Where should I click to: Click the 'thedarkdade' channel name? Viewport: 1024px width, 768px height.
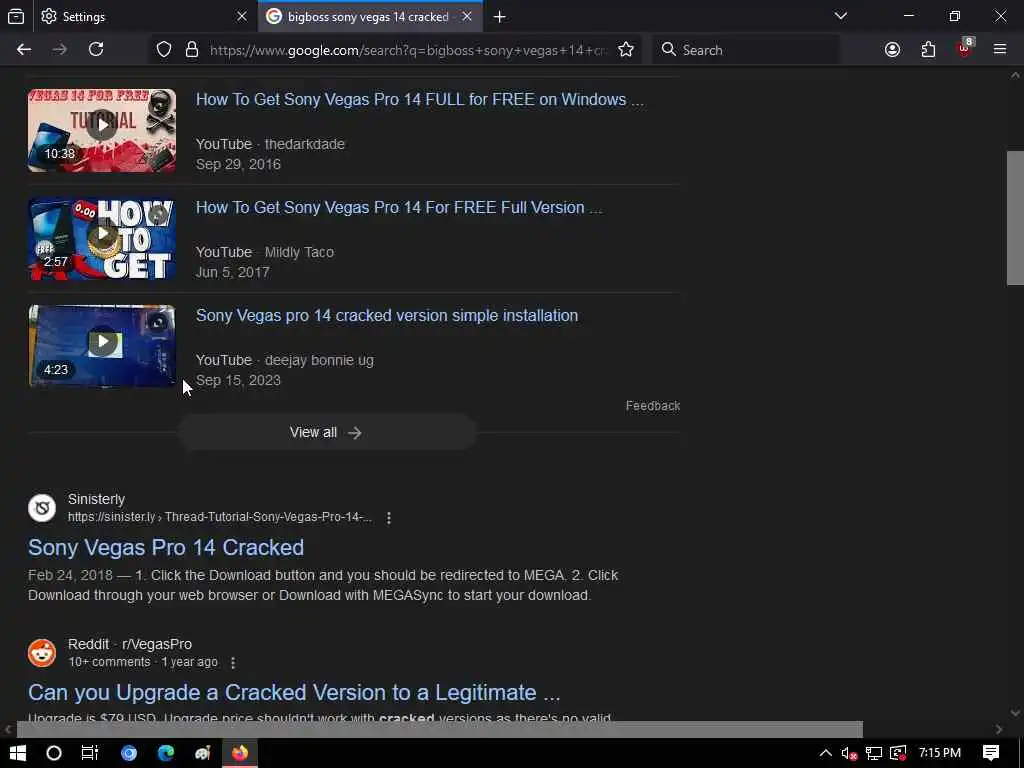(304, 144)
